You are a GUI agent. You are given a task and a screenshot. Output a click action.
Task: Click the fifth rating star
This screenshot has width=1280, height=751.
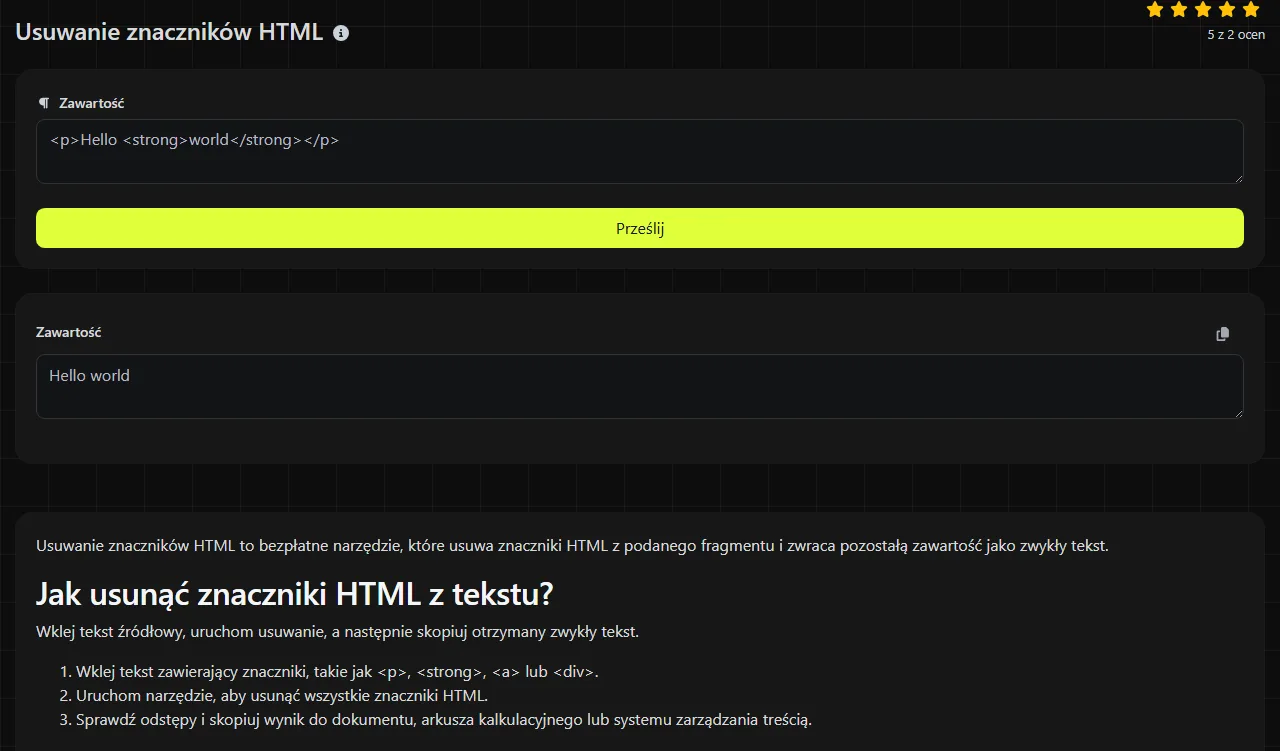pos(1251,9)
